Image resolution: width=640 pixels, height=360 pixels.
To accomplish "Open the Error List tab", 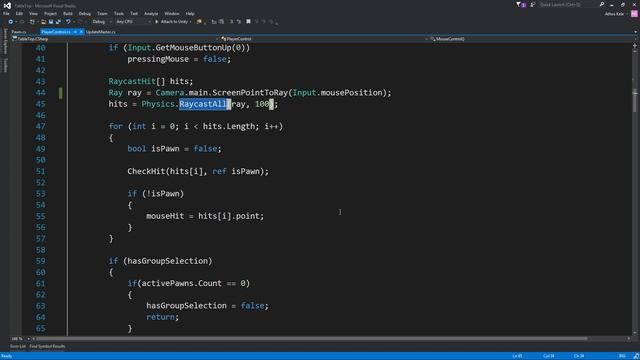I will pyautogui.click(x=18, y=347).
